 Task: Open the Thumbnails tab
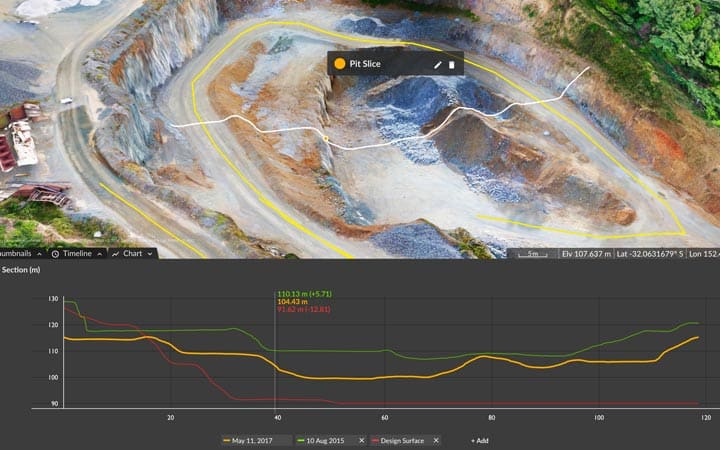(21, 253)
